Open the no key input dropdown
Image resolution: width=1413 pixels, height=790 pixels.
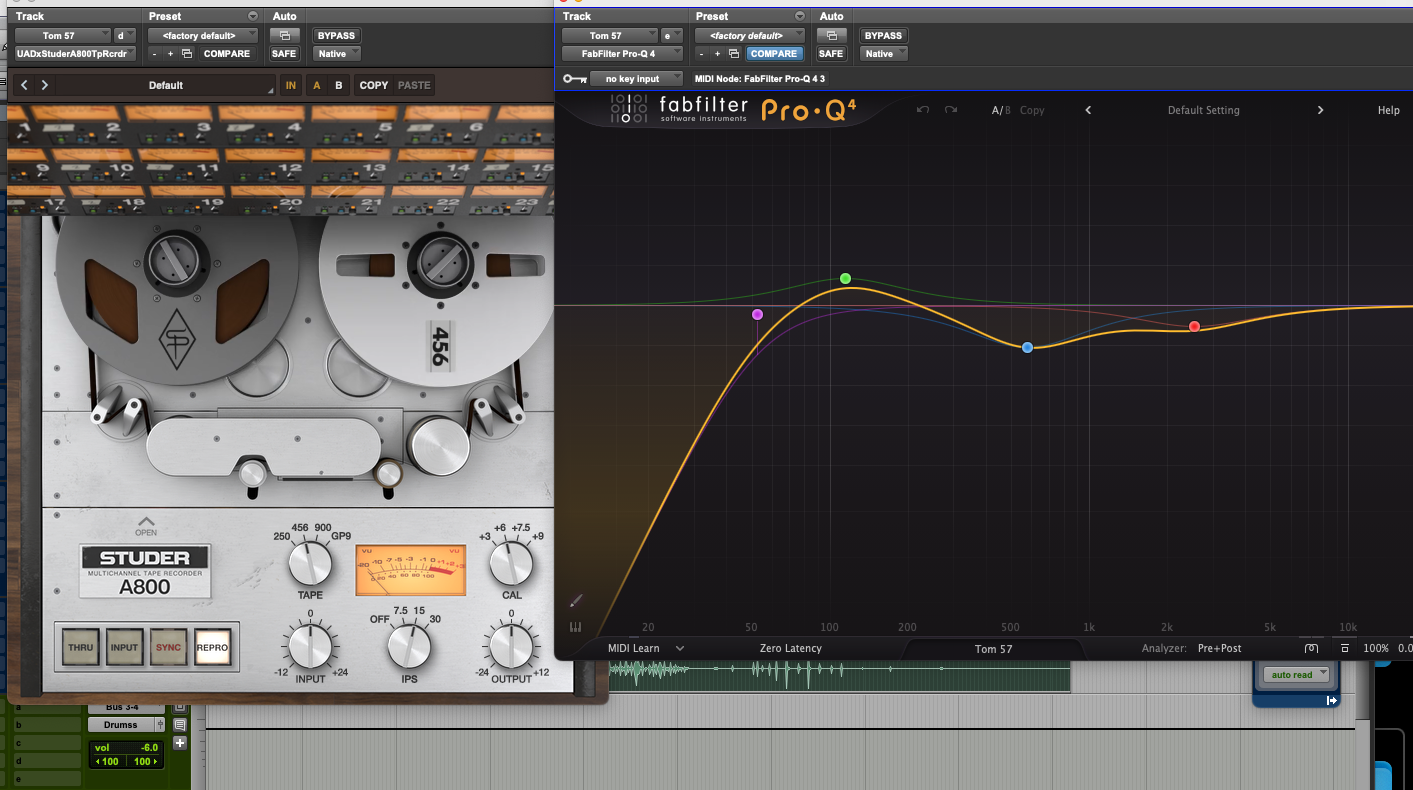pyautogui.click(x=636, y=78)
